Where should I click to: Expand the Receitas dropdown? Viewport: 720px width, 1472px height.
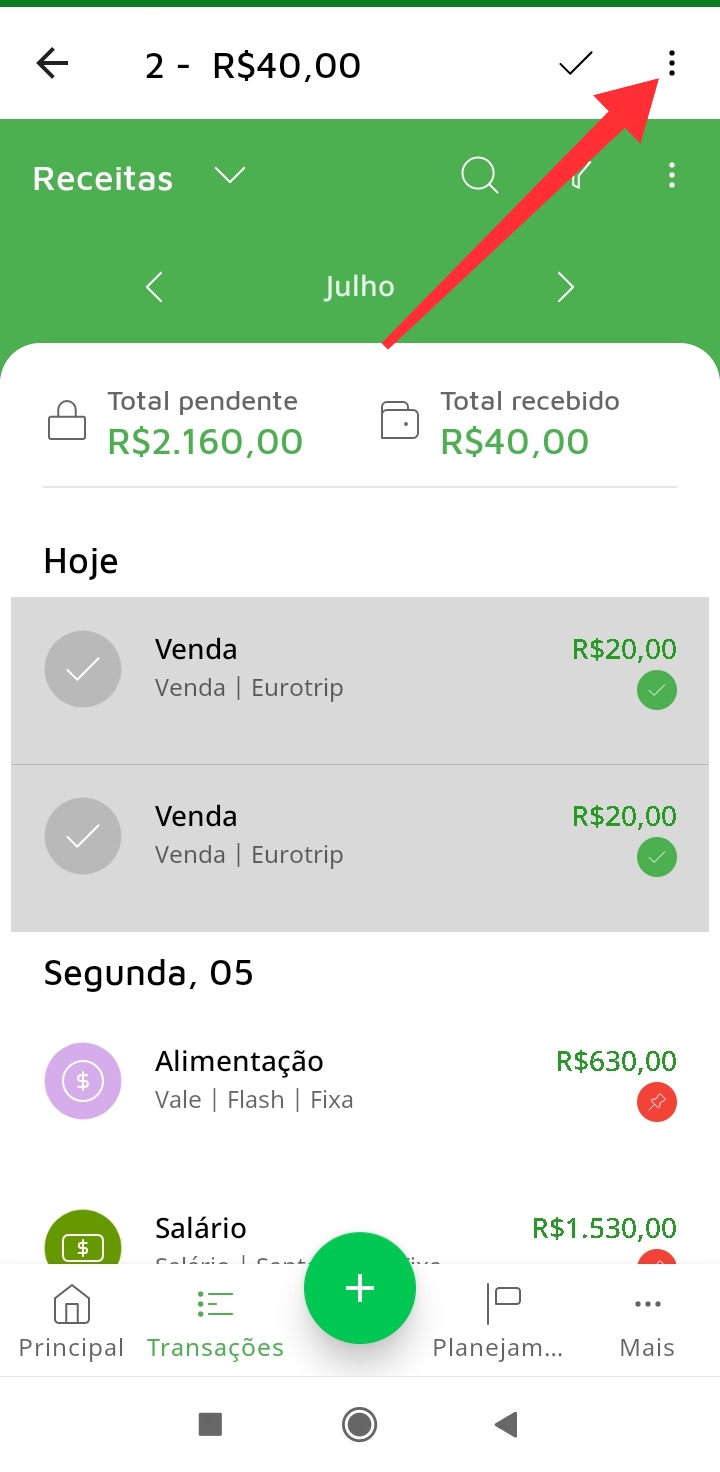pos(230,176)
